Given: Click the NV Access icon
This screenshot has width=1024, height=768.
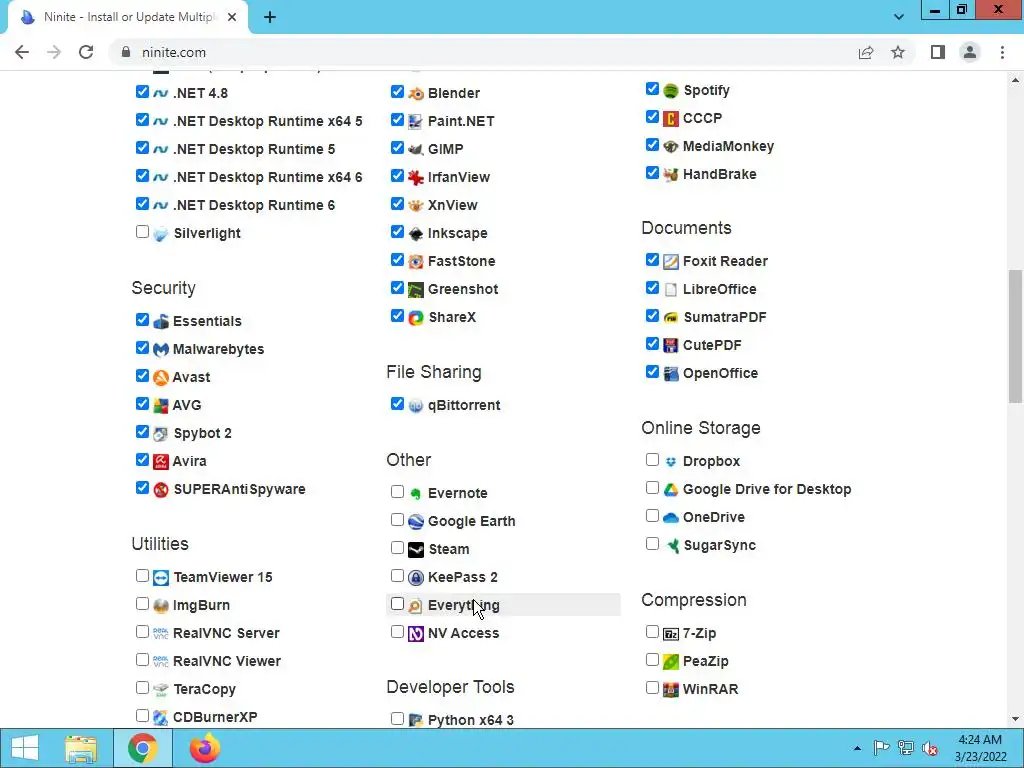Looking at the screenshot, I should click(416, 634).
